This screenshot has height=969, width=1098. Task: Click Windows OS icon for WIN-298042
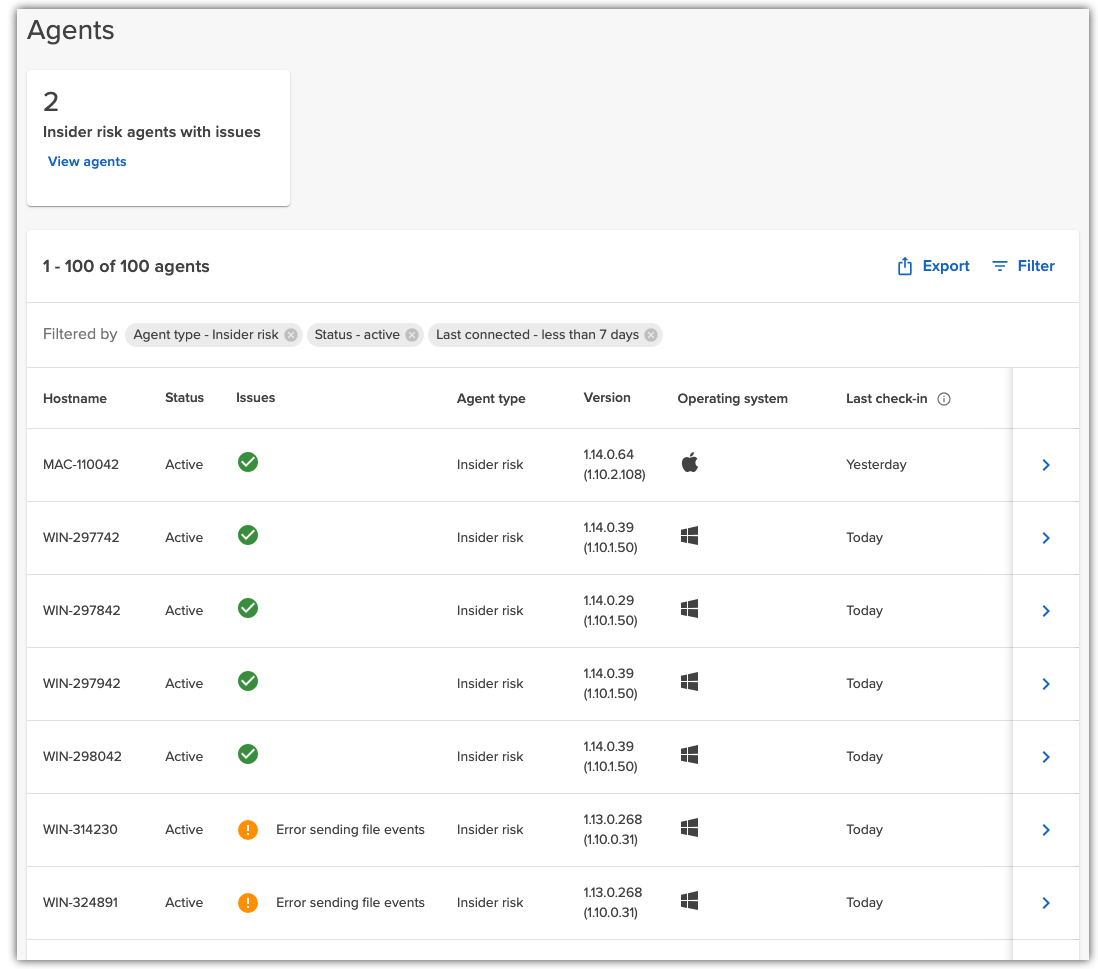(x=689, y=755)
